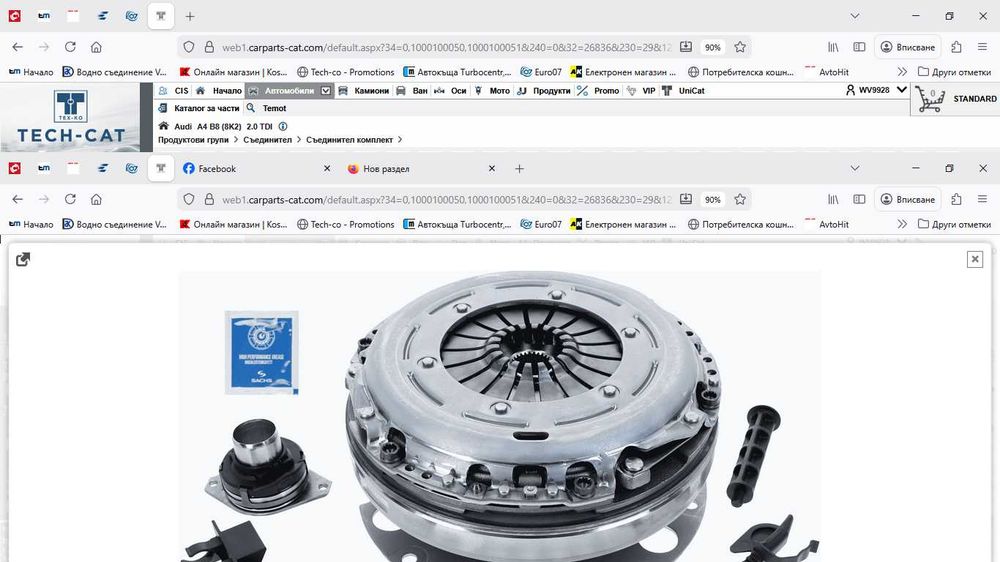1000x562 pixels.
Task: Focus the upper window address bar URL
Action: (446, 47)
